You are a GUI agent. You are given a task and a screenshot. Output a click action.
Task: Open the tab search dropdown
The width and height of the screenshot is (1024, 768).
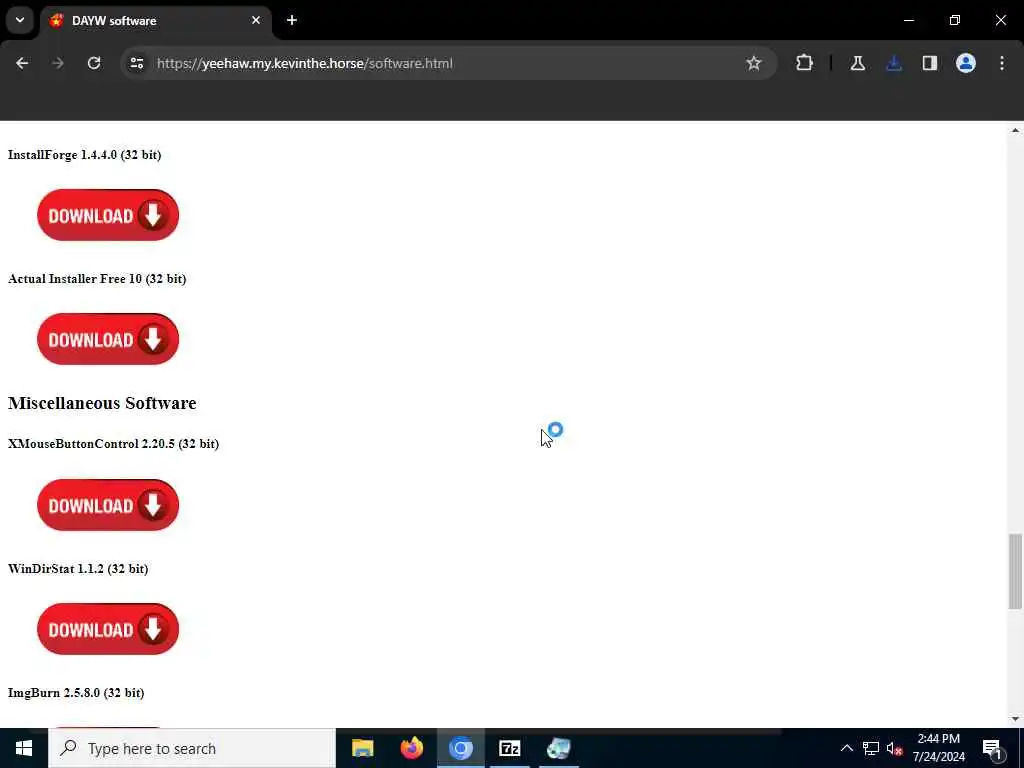click(x=20, y=20)
